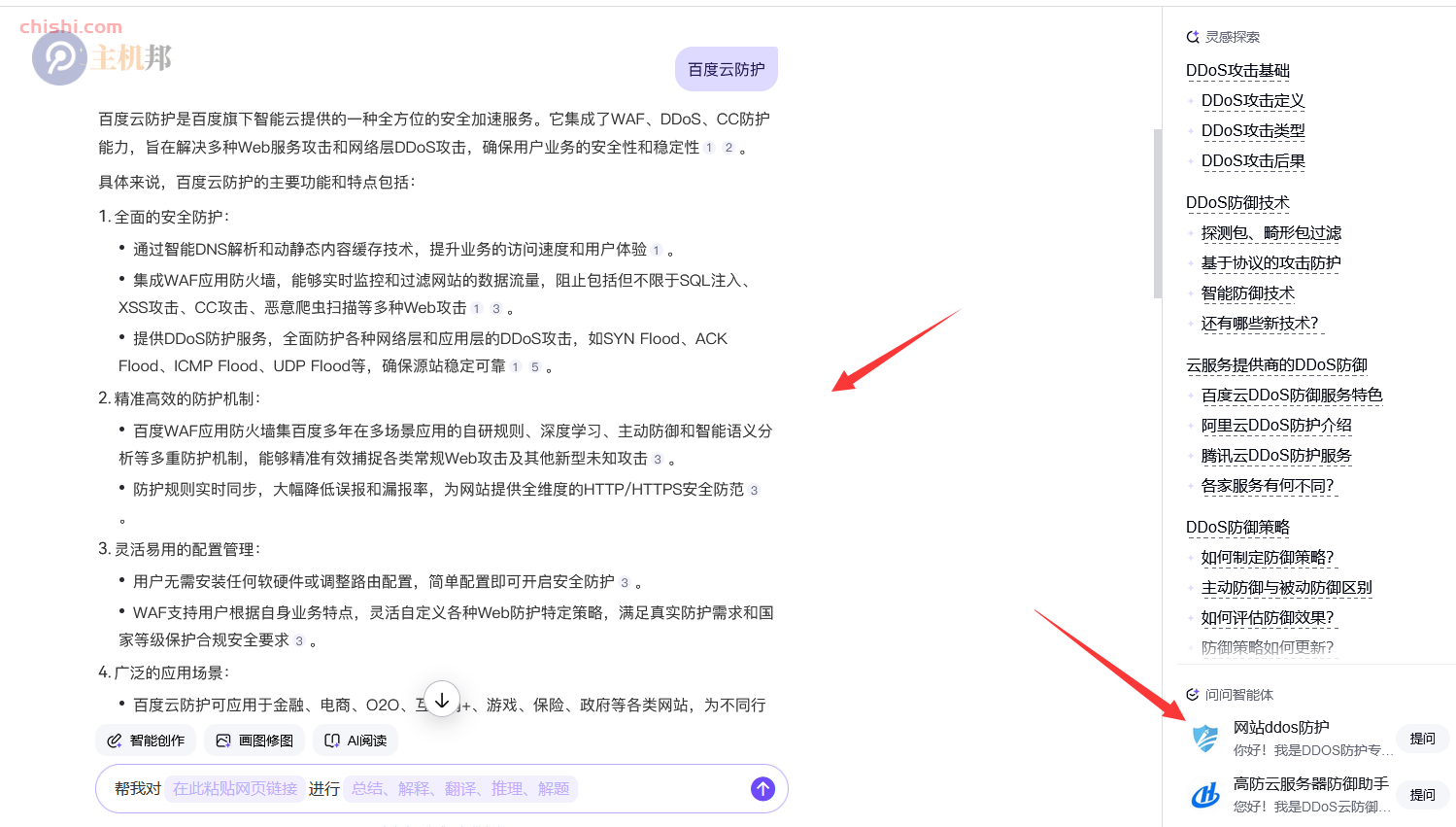Click the 网站ddos防护 agent name
Screen dimensions: 1456x827
click(x=1281, y=727)
